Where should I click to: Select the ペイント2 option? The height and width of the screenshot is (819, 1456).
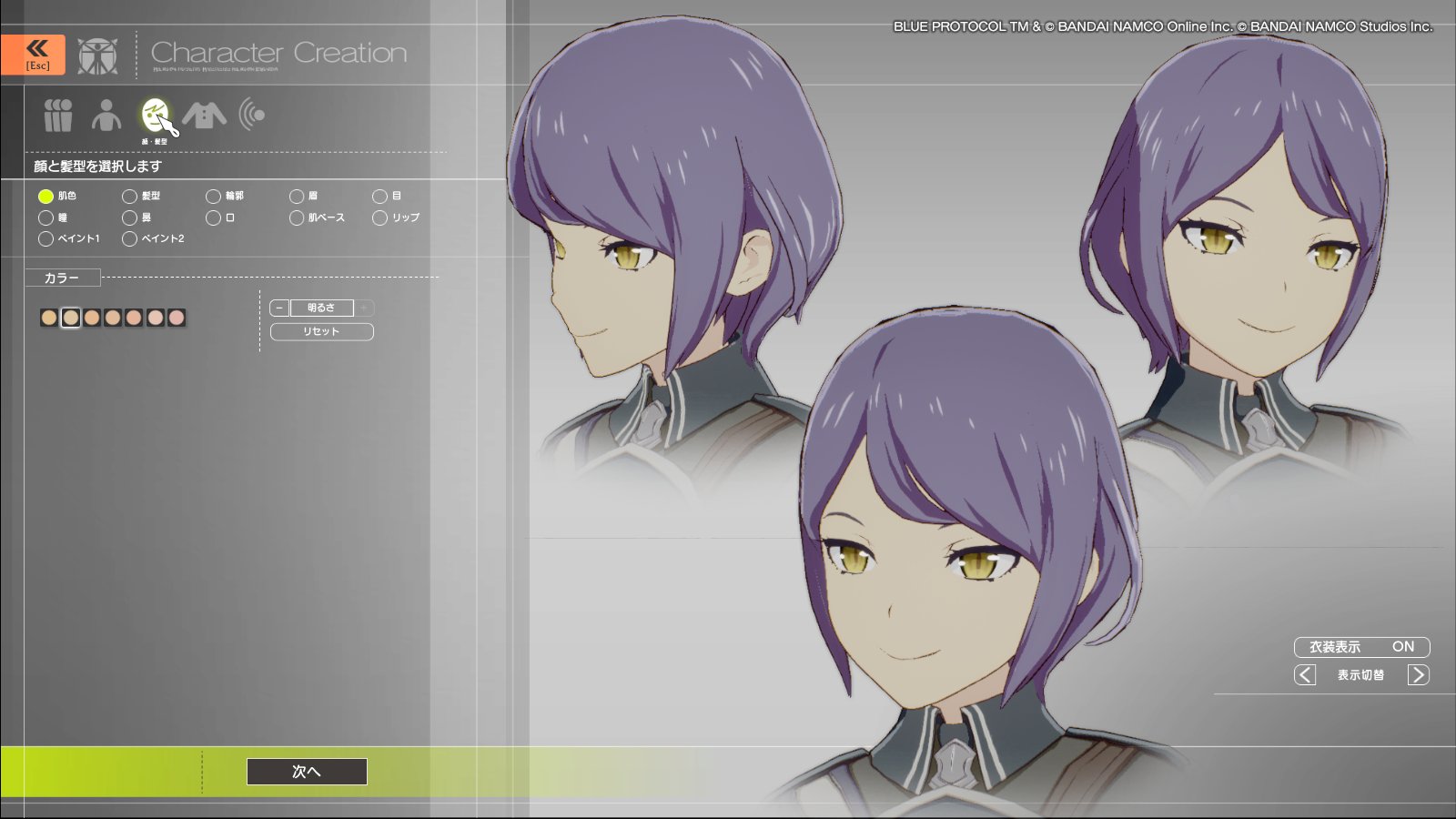point(153,238)
